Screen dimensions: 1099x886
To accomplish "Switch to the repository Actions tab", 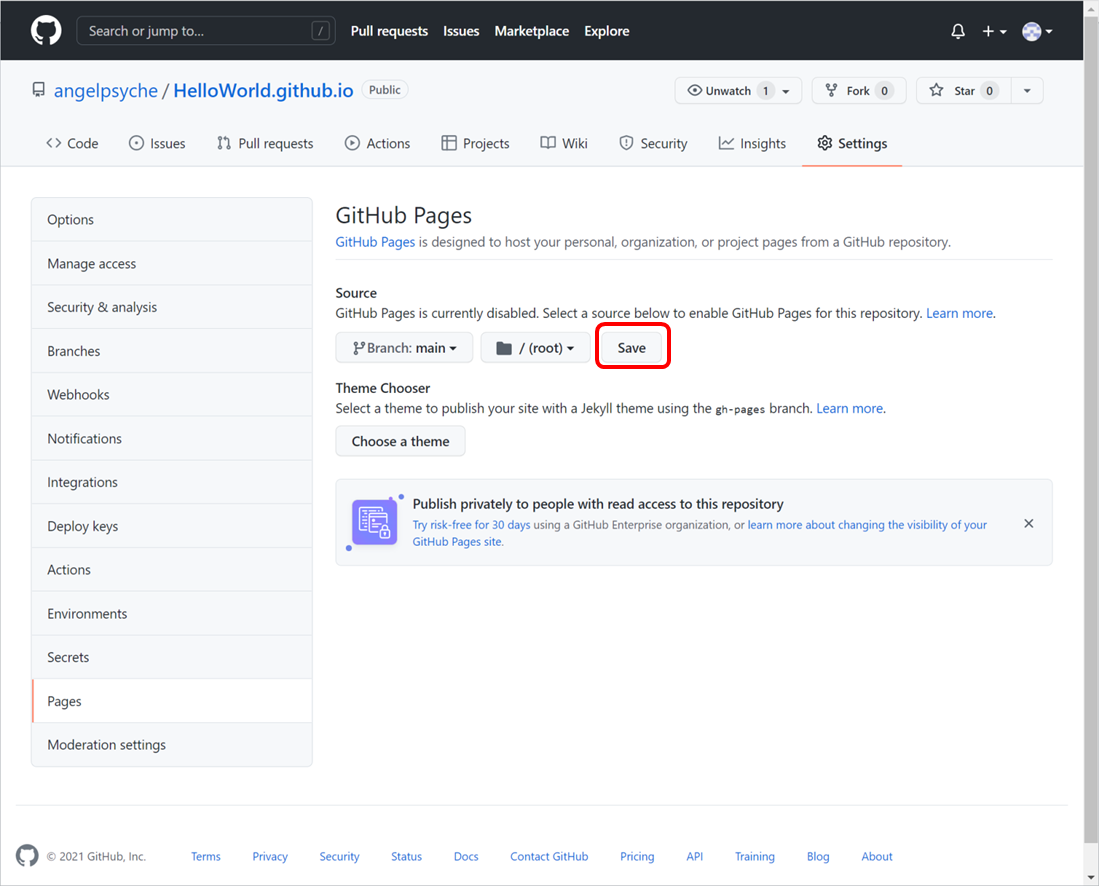I will 377,143.
